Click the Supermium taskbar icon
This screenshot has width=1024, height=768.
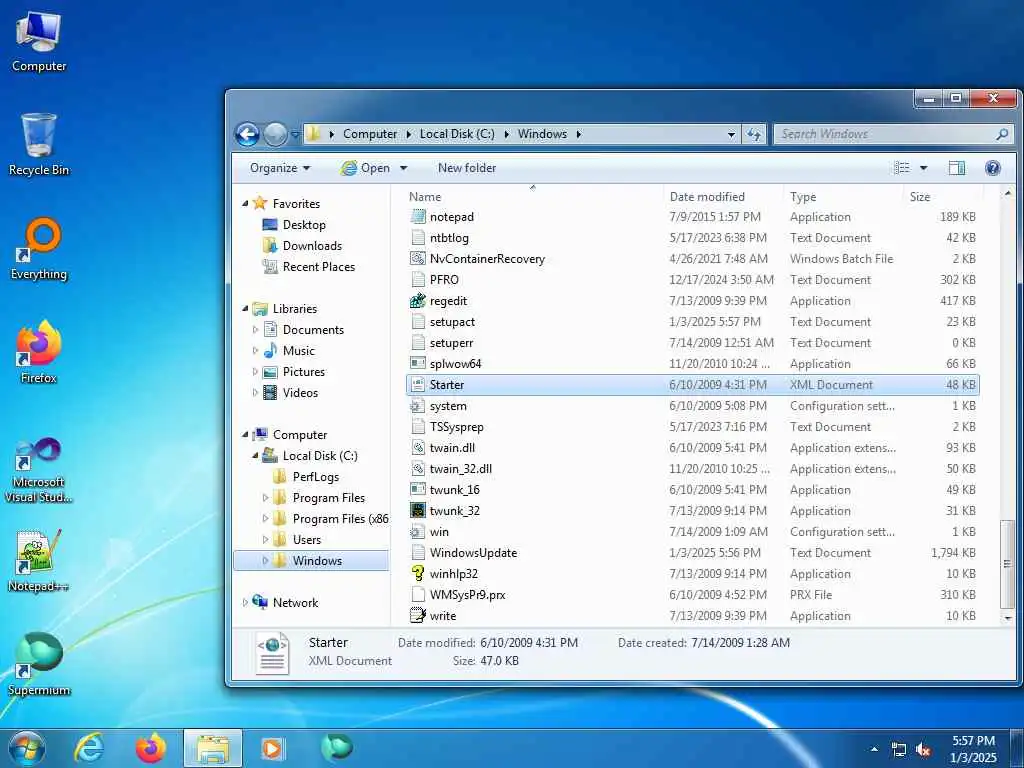point(337,748)
